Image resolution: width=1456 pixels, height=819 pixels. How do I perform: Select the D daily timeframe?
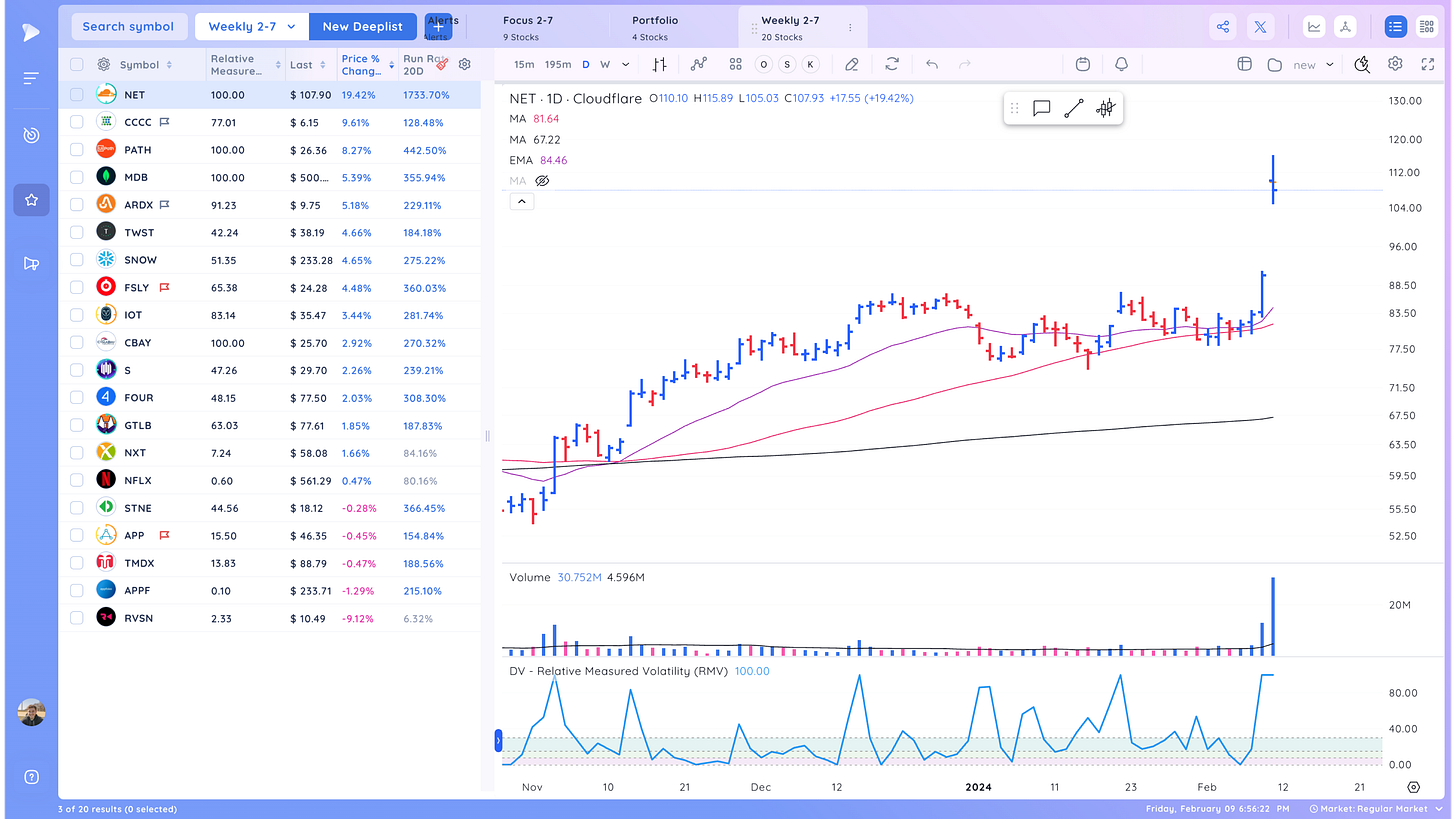[x=586, y=64]
